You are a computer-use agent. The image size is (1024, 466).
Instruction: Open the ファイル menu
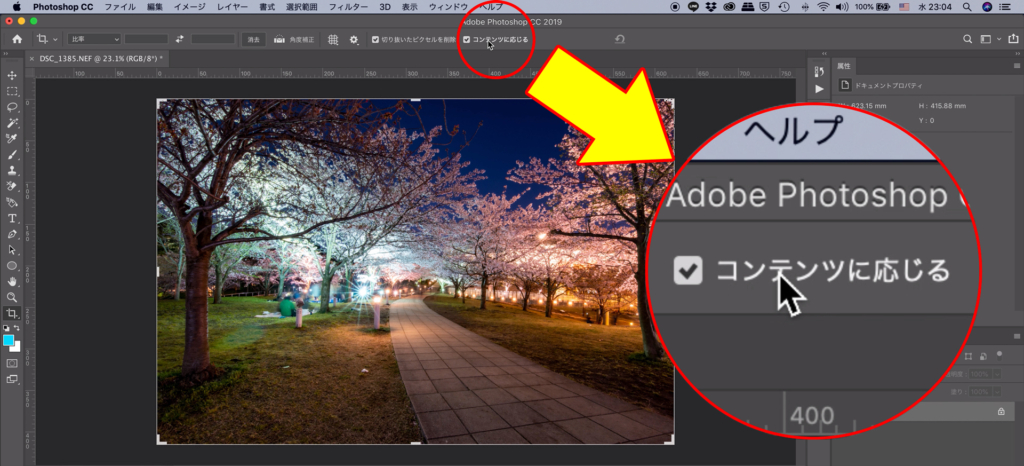point(120,7)
